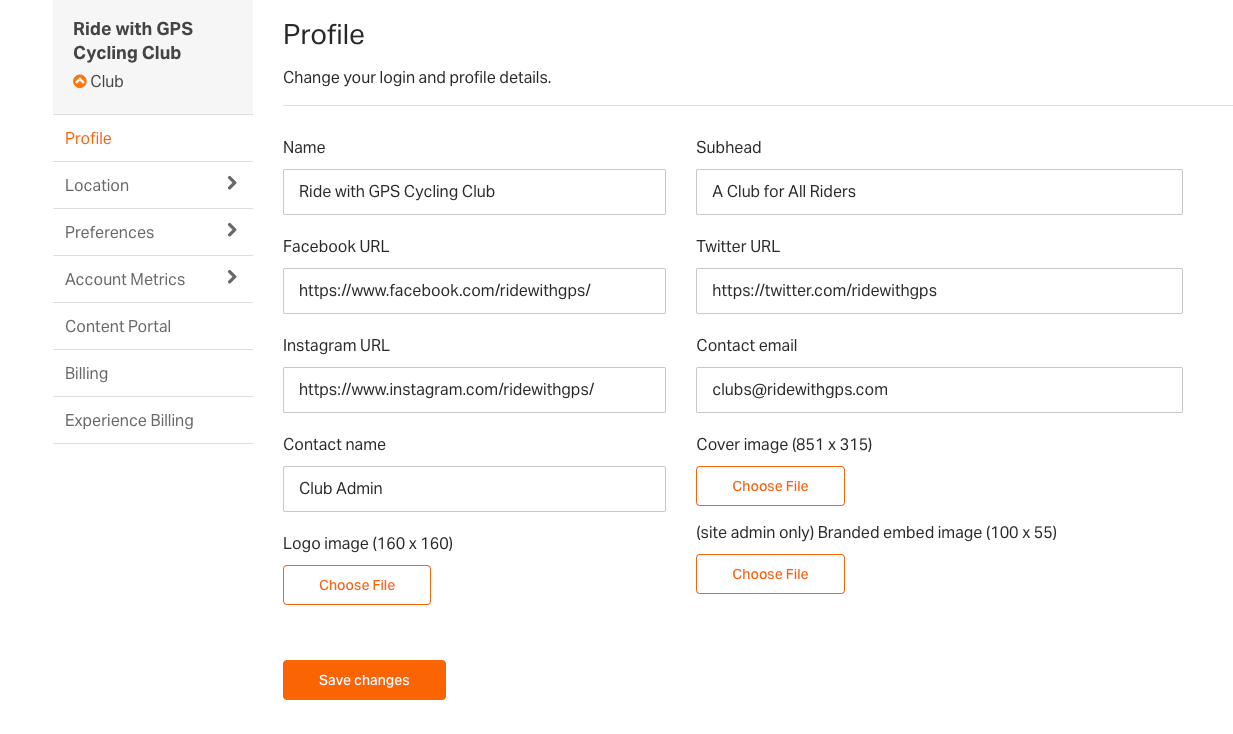Open the Account Metrics sidebar section
The height and width of the screenshot is (734, 1233).
pyautogui.click(x=153, y=279)
